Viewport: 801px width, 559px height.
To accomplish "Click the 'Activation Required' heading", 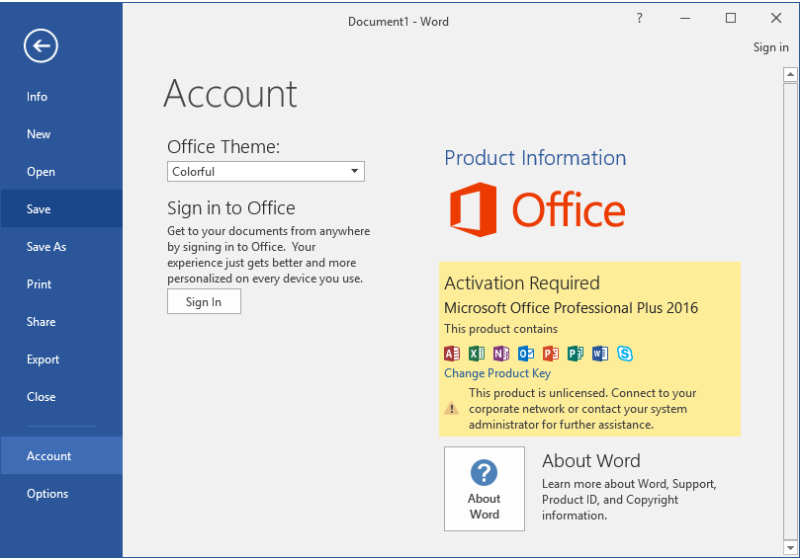I will point(522,283).
